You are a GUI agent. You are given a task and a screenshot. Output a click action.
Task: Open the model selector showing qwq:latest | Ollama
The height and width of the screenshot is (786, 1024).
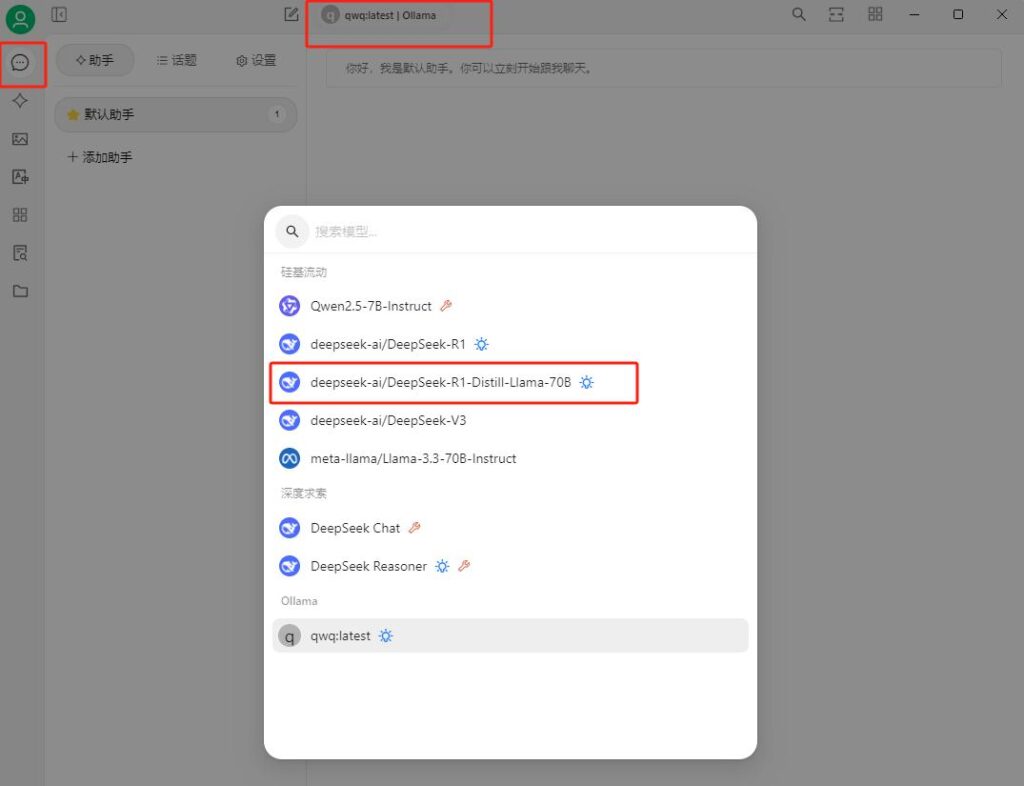[x=379, y=16]
